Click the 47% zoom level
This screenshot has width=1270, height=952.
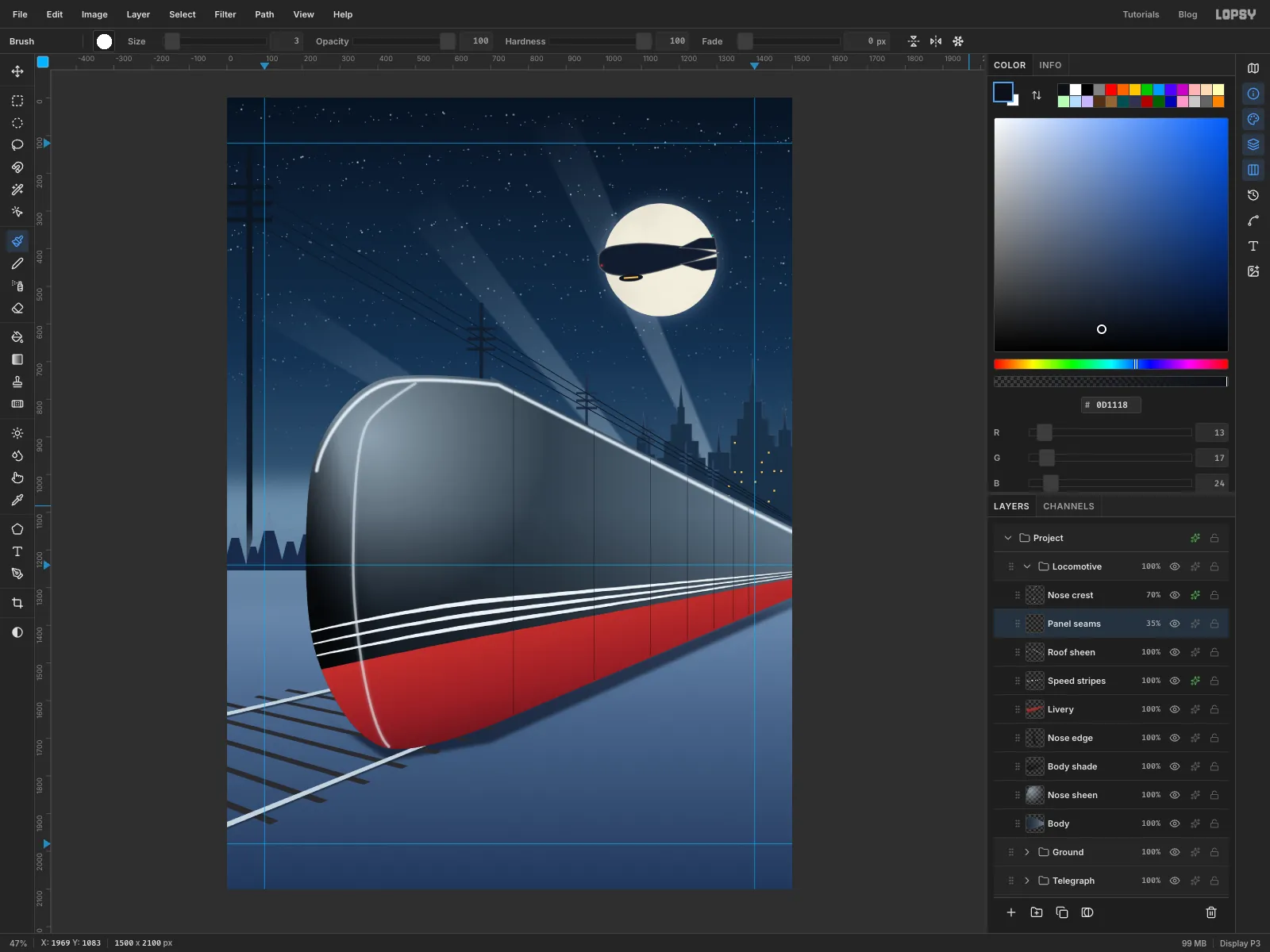[18, 943]
